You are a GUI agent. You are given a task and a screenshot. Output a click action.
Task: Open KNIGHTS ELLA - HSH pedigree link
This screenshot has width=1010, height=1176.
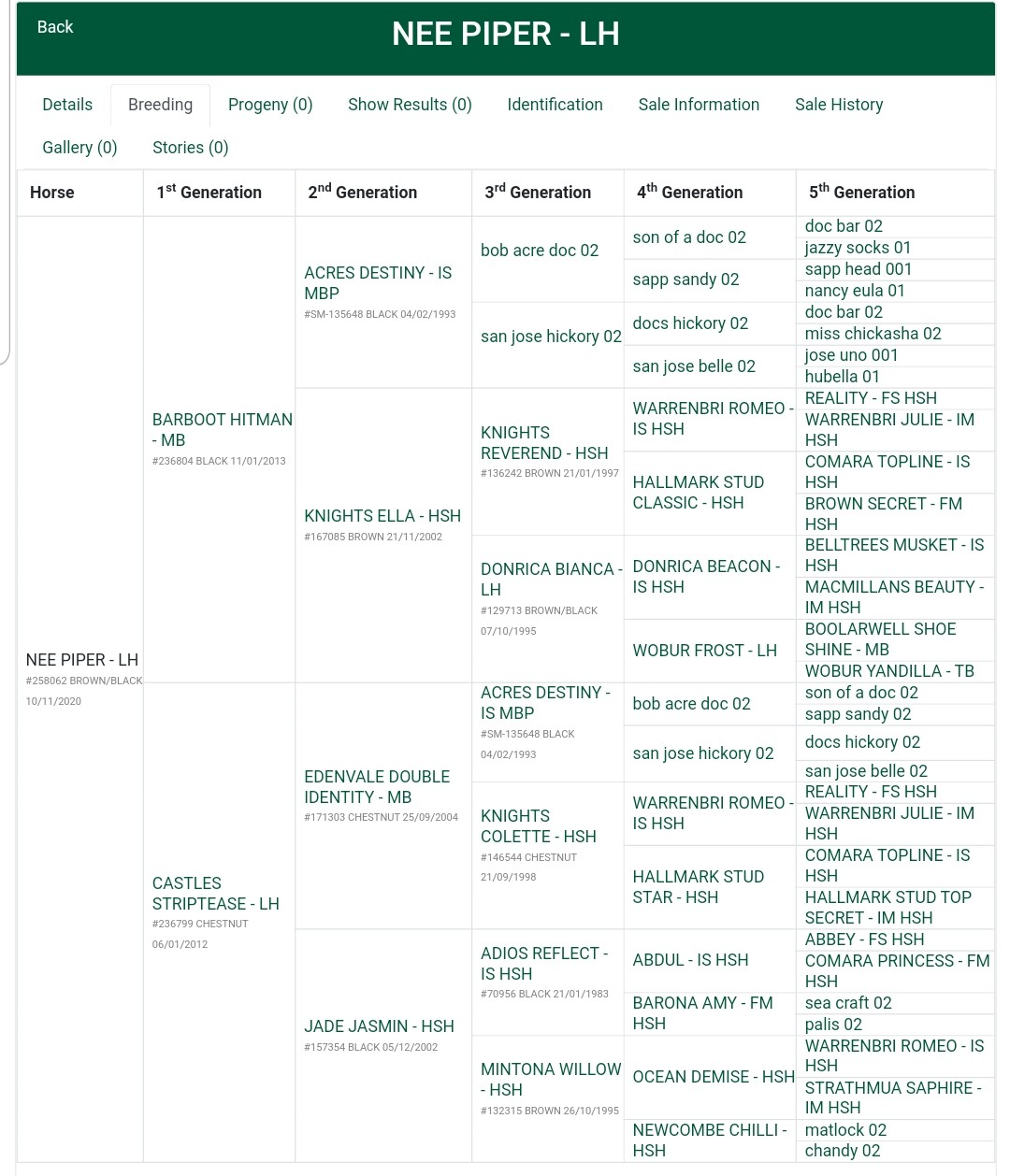click(382, 516)
